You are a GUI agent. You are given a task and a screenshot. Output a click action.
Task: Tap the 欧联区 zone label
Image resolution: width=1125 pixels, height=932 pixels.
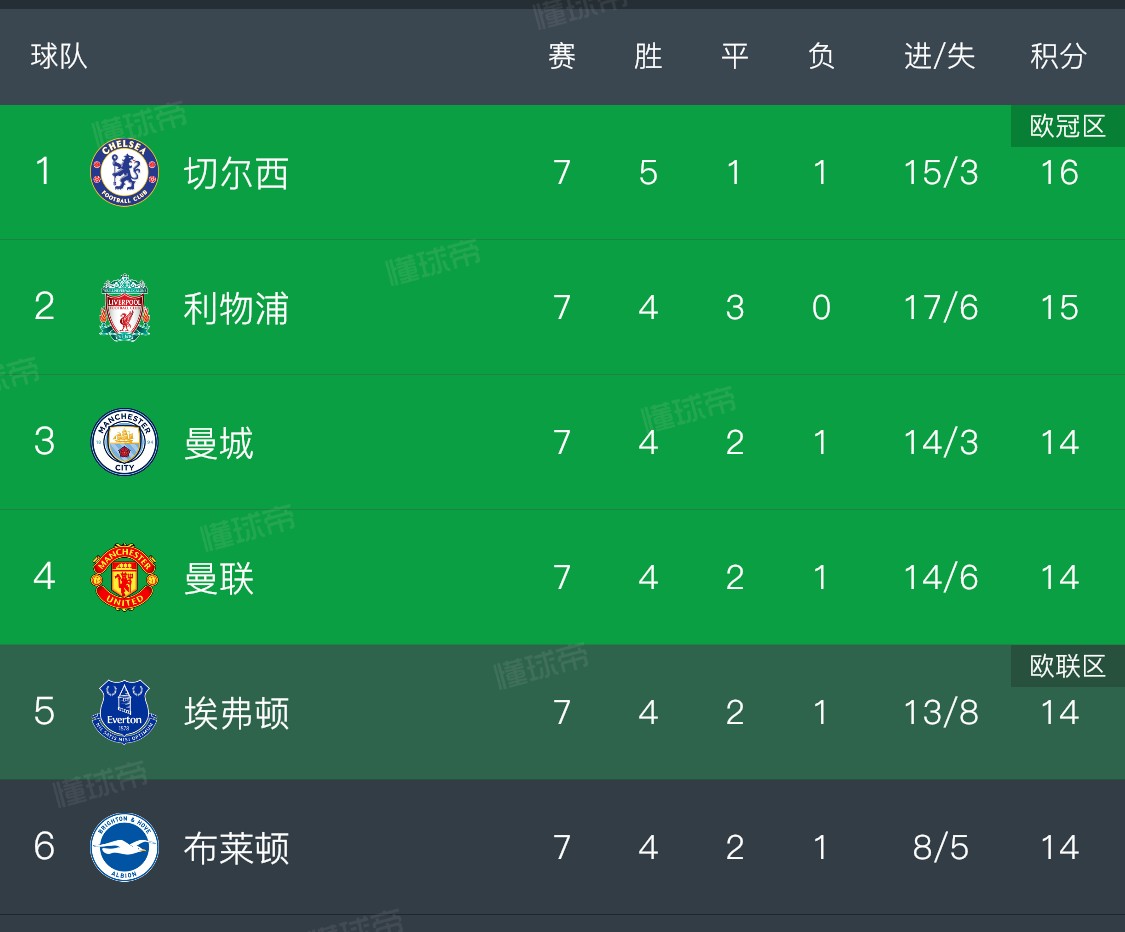pyautogui.click(x=1068, y=667)
